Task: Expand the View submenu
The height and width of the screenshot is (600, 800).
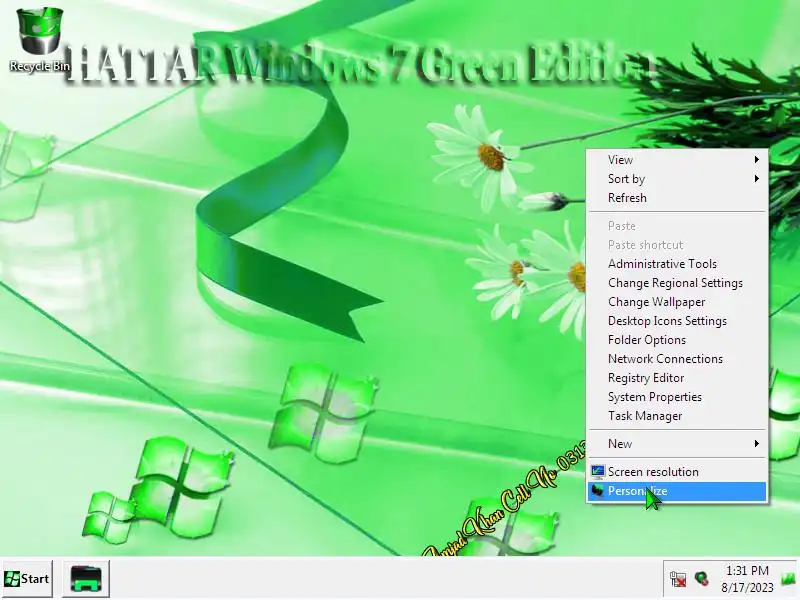Action: 678,160
